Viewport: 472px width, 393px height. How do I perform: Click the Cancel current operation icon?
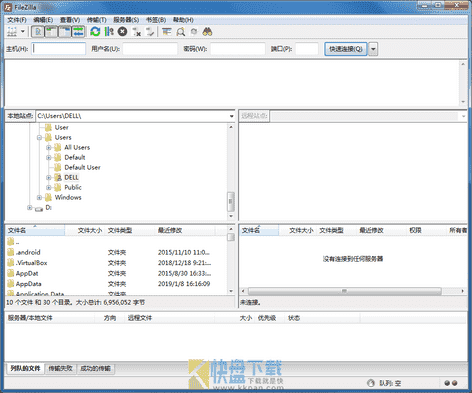(123, 32)
